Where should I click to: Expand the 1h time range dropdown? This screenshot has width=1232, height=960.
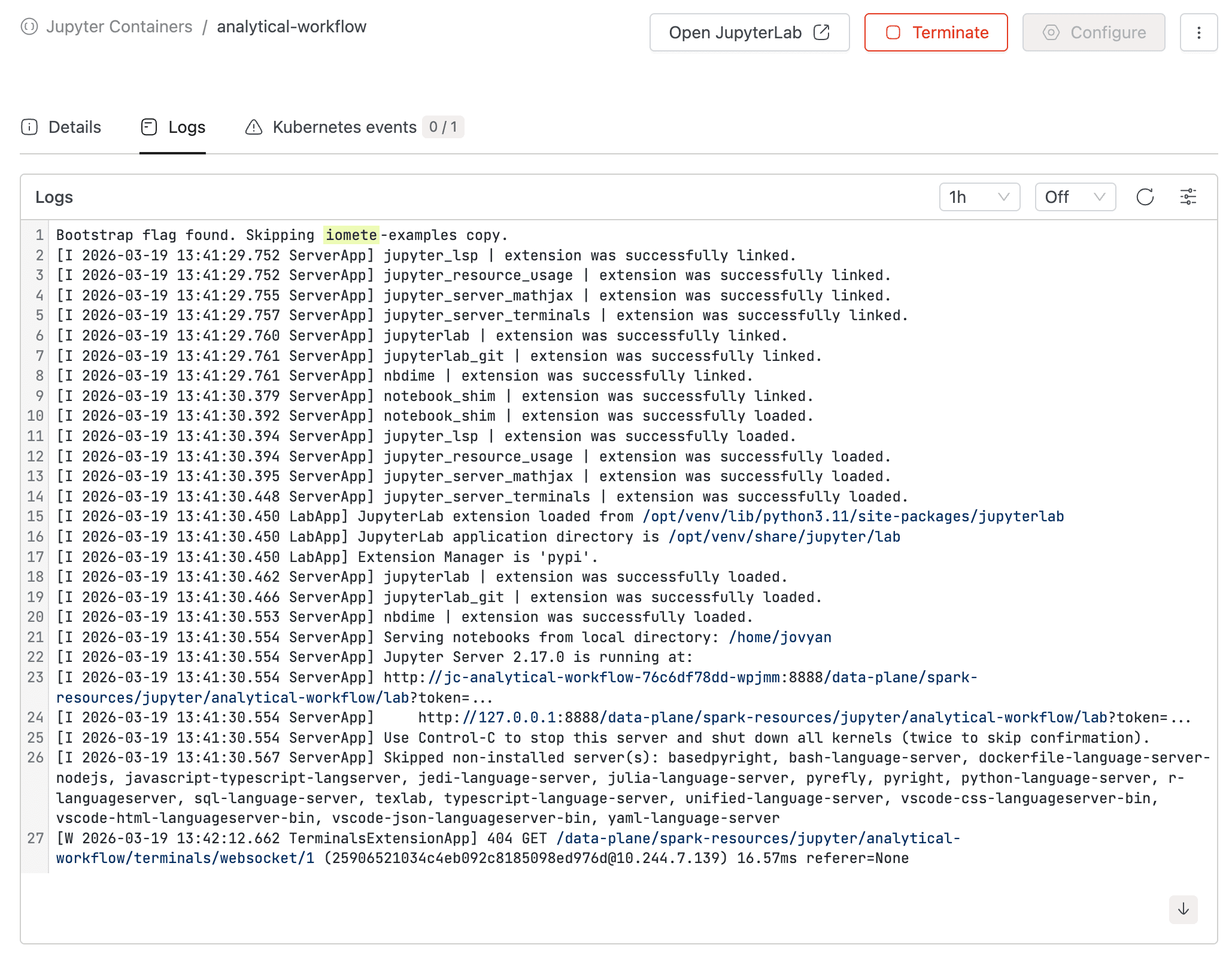click(x=979, y=197)
